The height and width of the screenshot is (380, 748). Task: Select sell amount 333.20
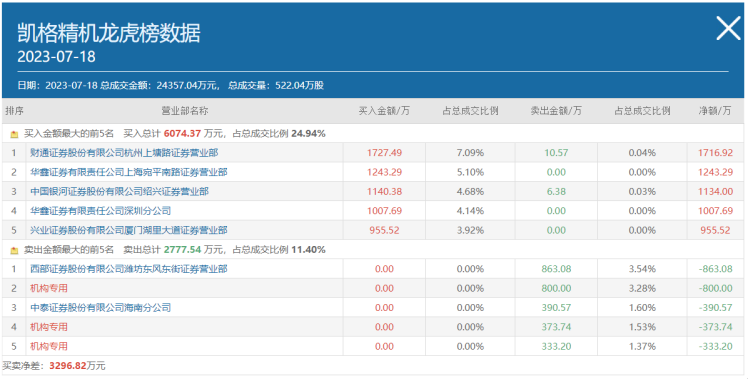[556, 346]
